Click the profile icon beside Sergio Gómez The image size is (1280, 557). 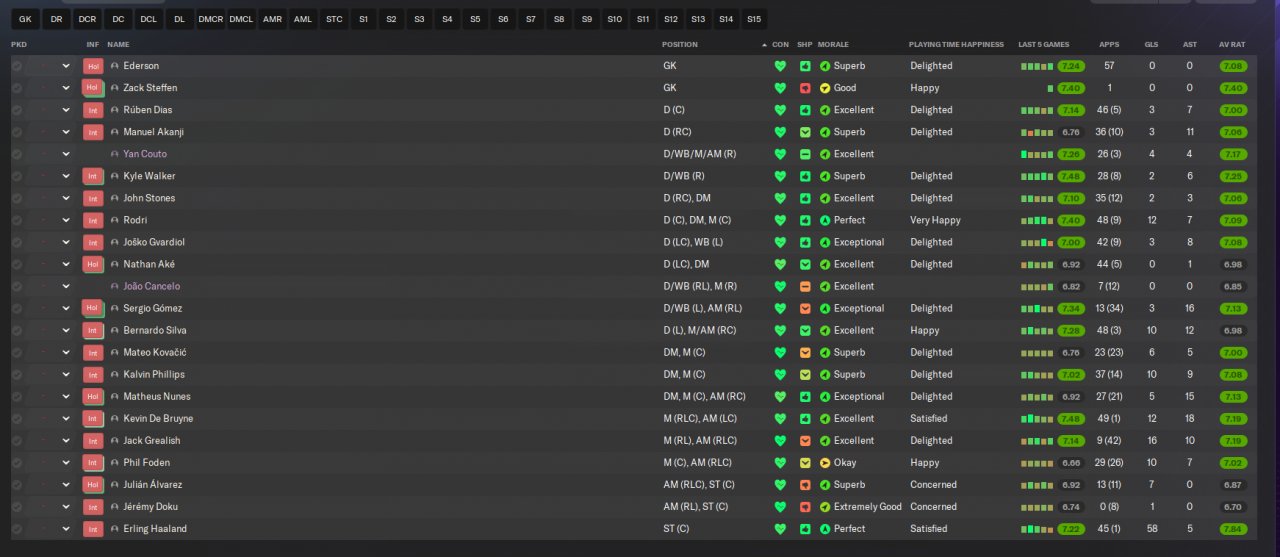click(x=115, y=308)
